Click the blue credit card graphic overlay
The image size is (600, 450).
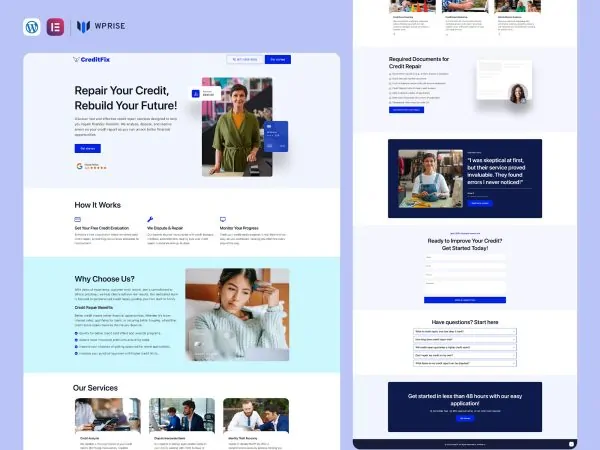276,137
